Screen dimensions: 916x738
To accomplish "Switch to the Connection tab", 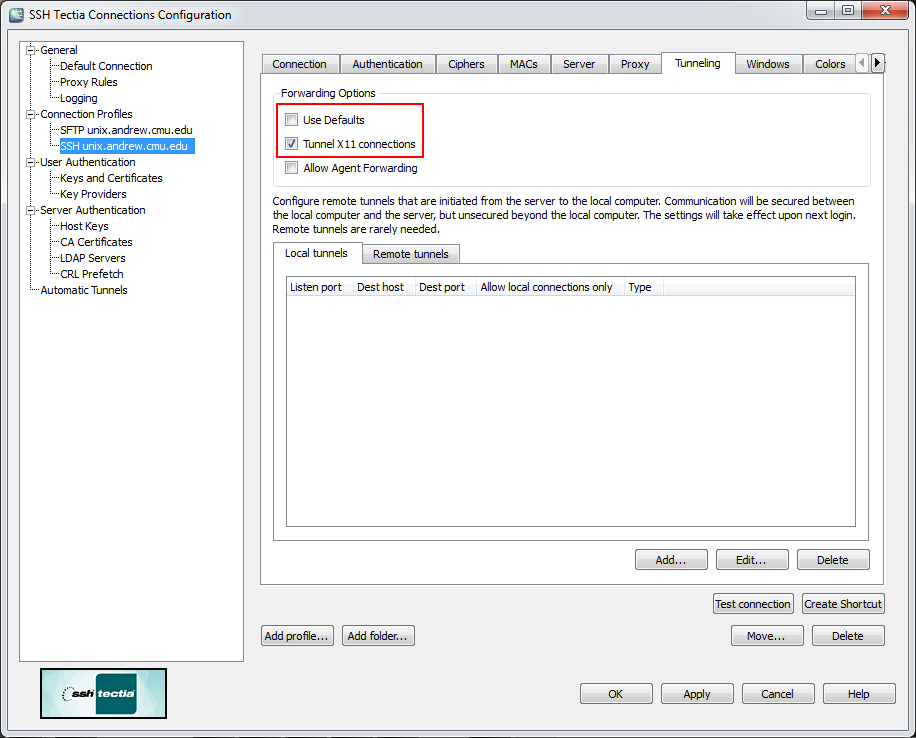I will click(300, 64).
